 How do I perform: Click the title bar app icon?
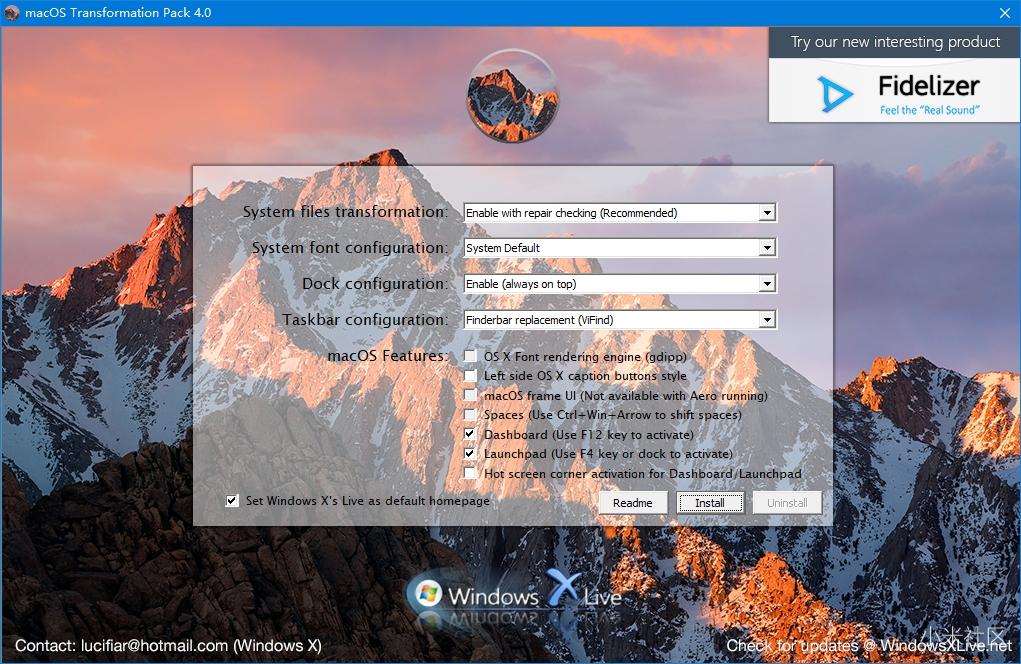tap(12, 13)
